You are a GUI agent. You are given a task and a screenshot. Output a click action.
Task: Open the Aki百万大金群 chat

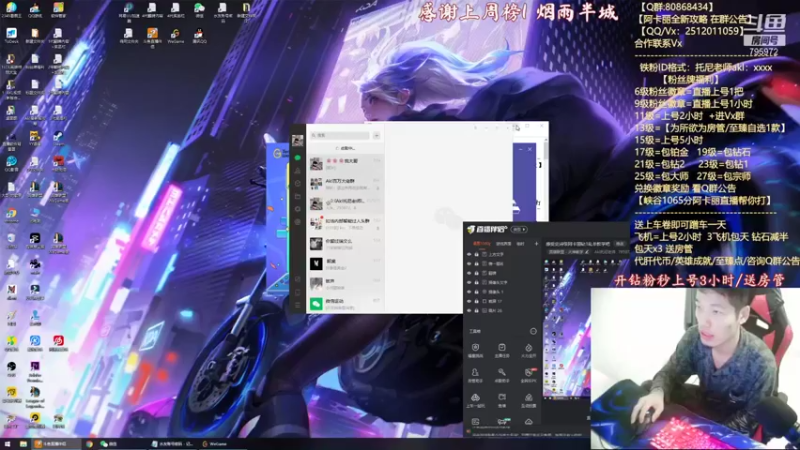click(x=345, y=184)
